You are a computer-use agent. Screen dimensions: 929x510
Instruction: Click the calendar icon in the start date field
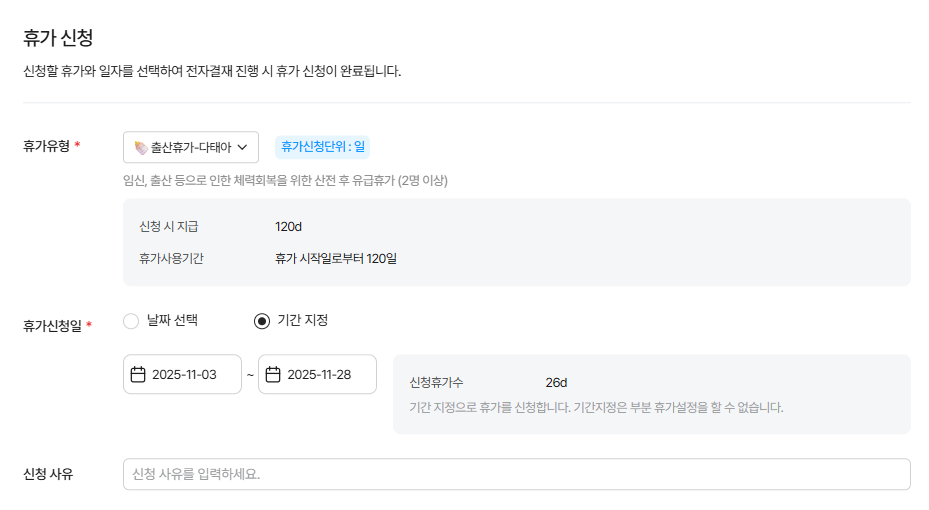click(139, 375)
